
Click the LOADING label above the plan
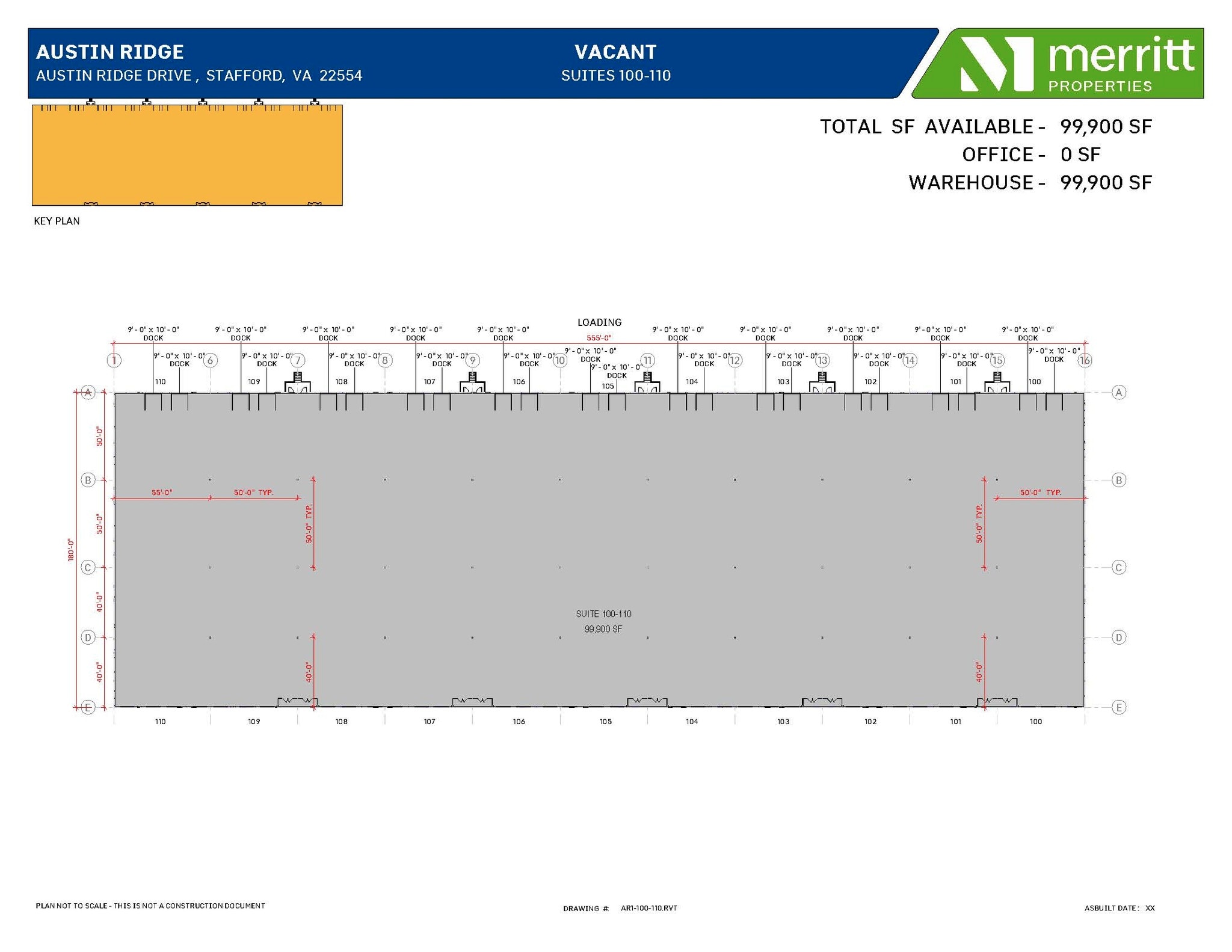599,322
